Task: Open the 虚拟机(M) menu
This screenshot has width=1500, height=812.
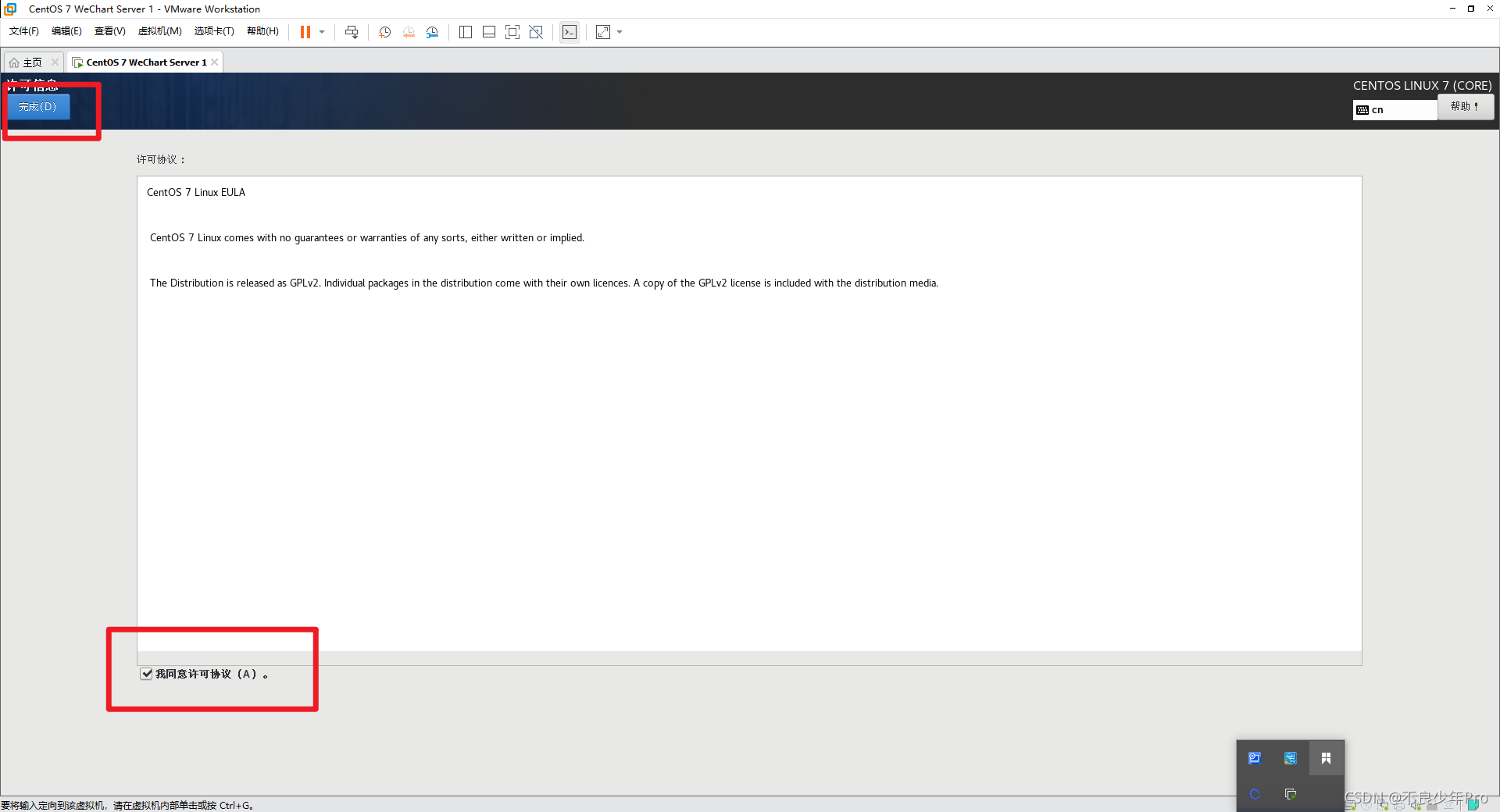Action: 160,31
